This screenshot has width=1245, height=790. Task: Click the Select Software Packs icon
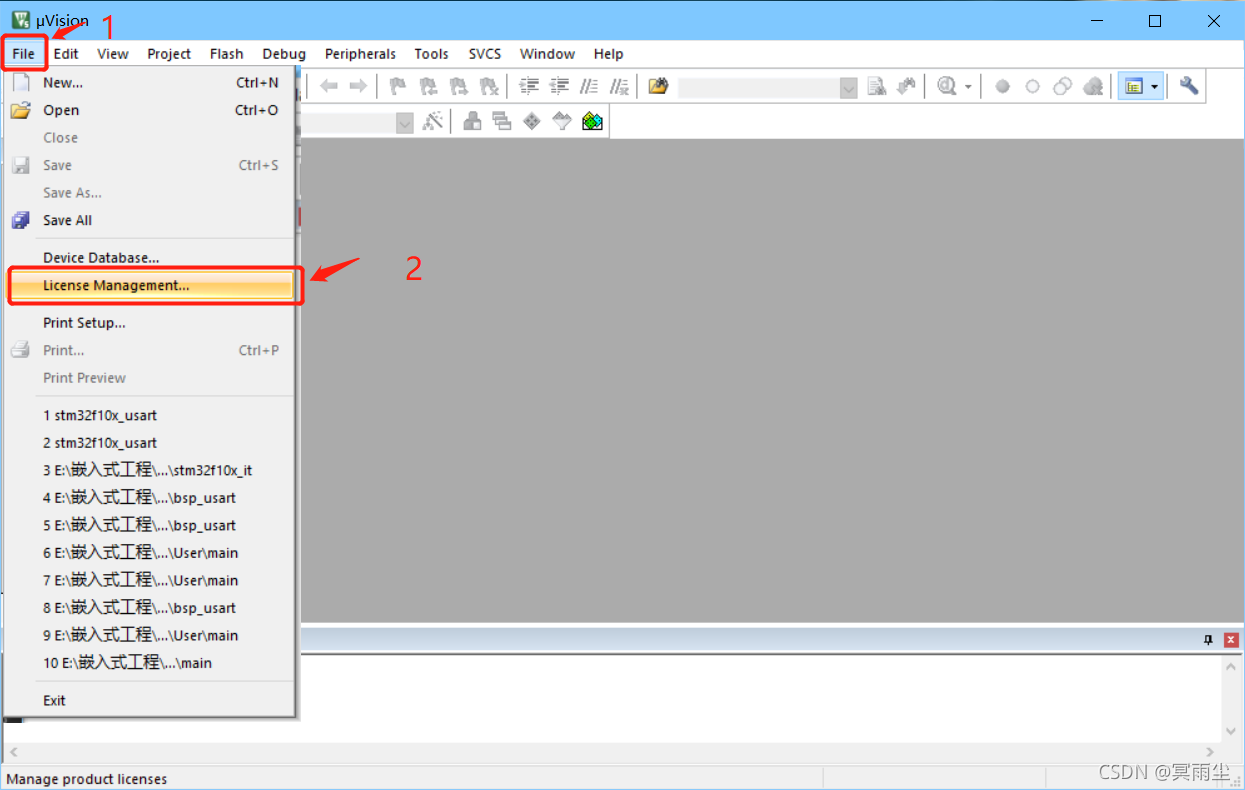point(562,122)
